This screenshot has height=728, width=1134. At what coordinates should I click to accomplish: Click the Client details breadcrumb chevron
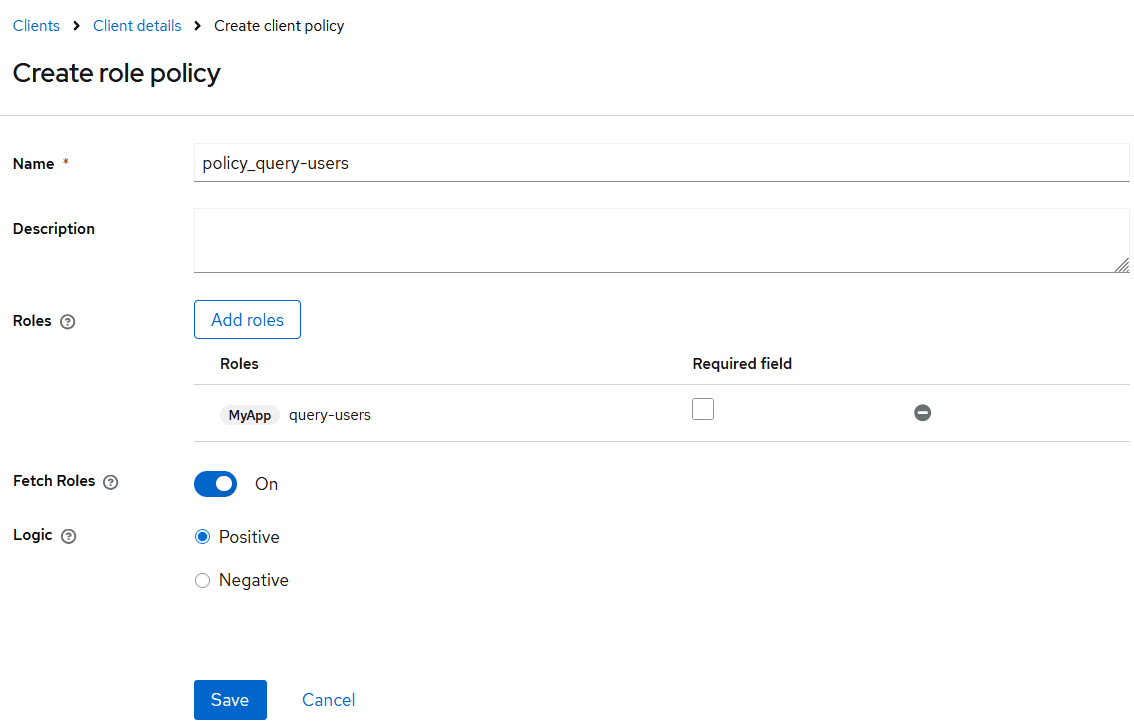198,25
